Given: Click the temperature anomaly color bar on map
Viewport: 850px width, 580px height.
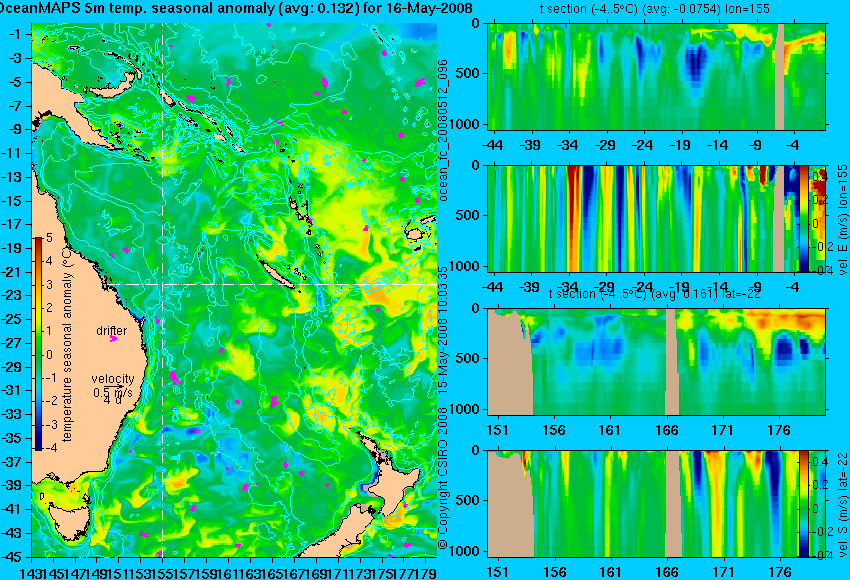Looking at the screenshot, I should 39,344.
